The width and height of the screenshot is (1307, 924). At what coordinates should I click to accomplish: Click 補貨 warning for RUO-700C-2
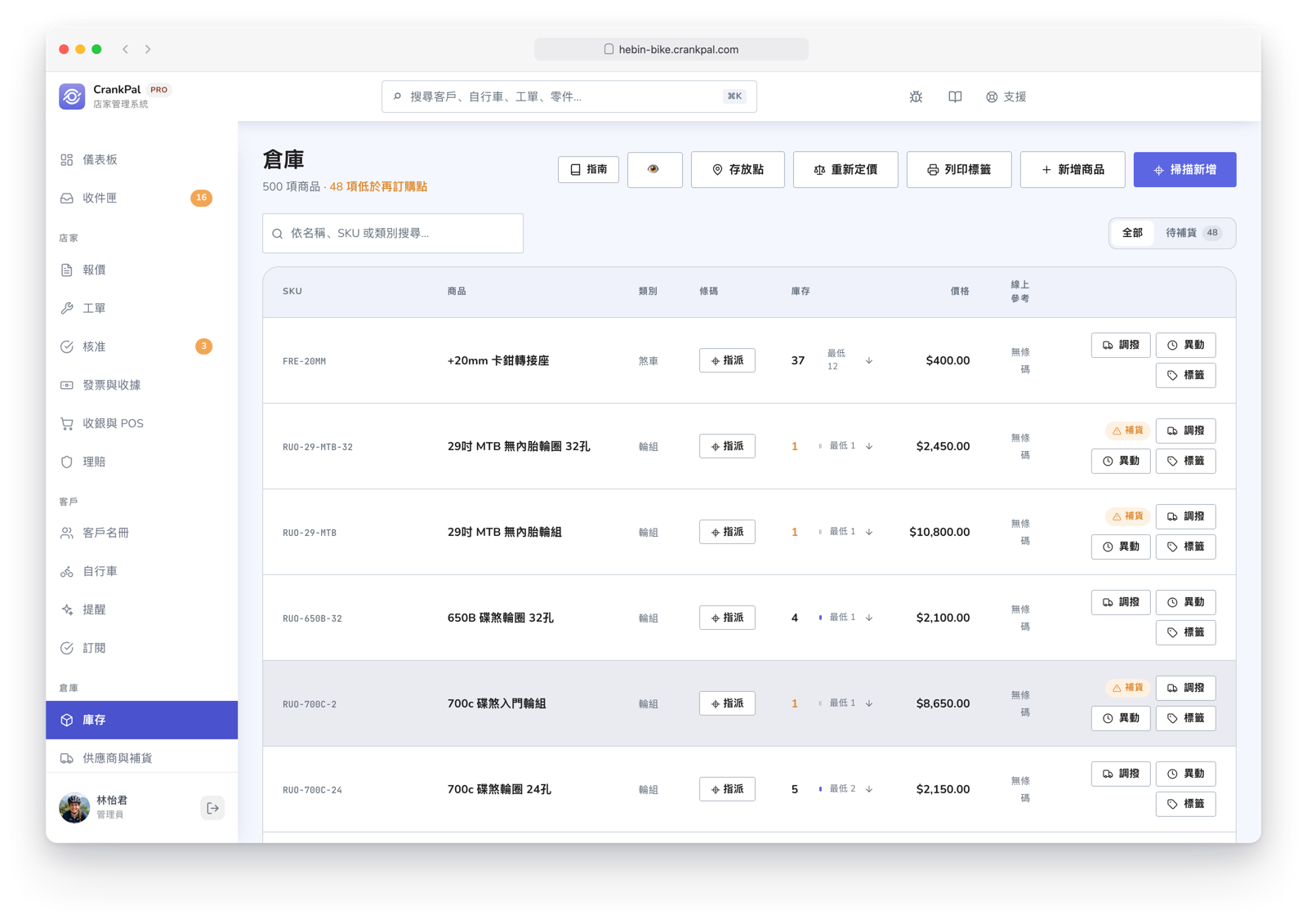(1128, 688)
